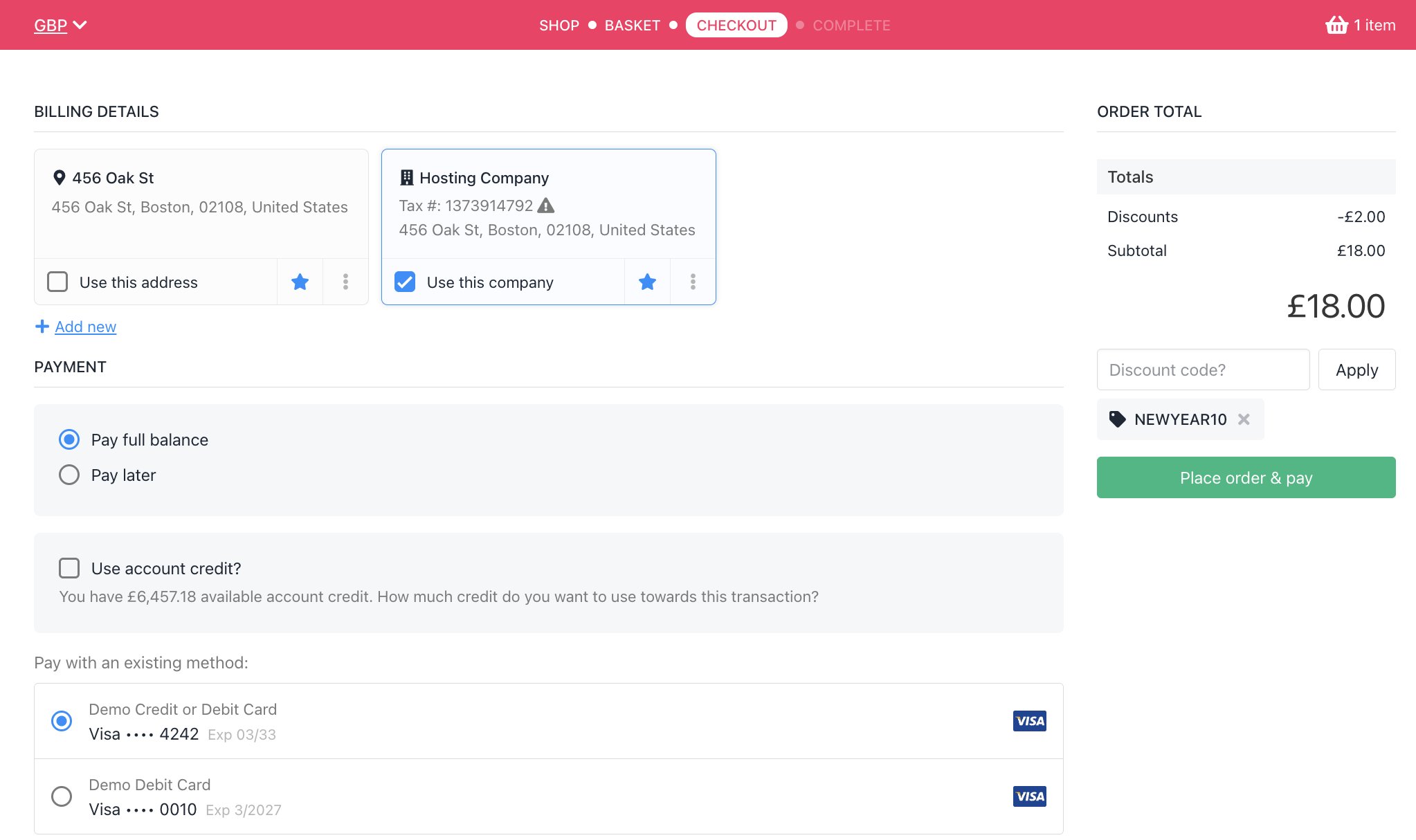Select the Pay full balance option

[x=69, y=439]
